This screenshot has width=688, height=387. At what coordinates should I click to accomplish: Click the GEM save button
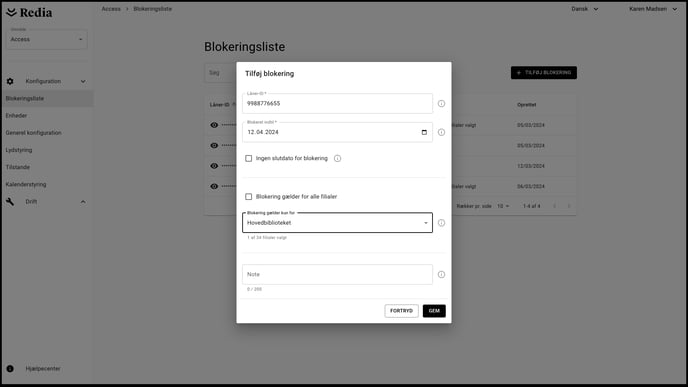(434, 311)
